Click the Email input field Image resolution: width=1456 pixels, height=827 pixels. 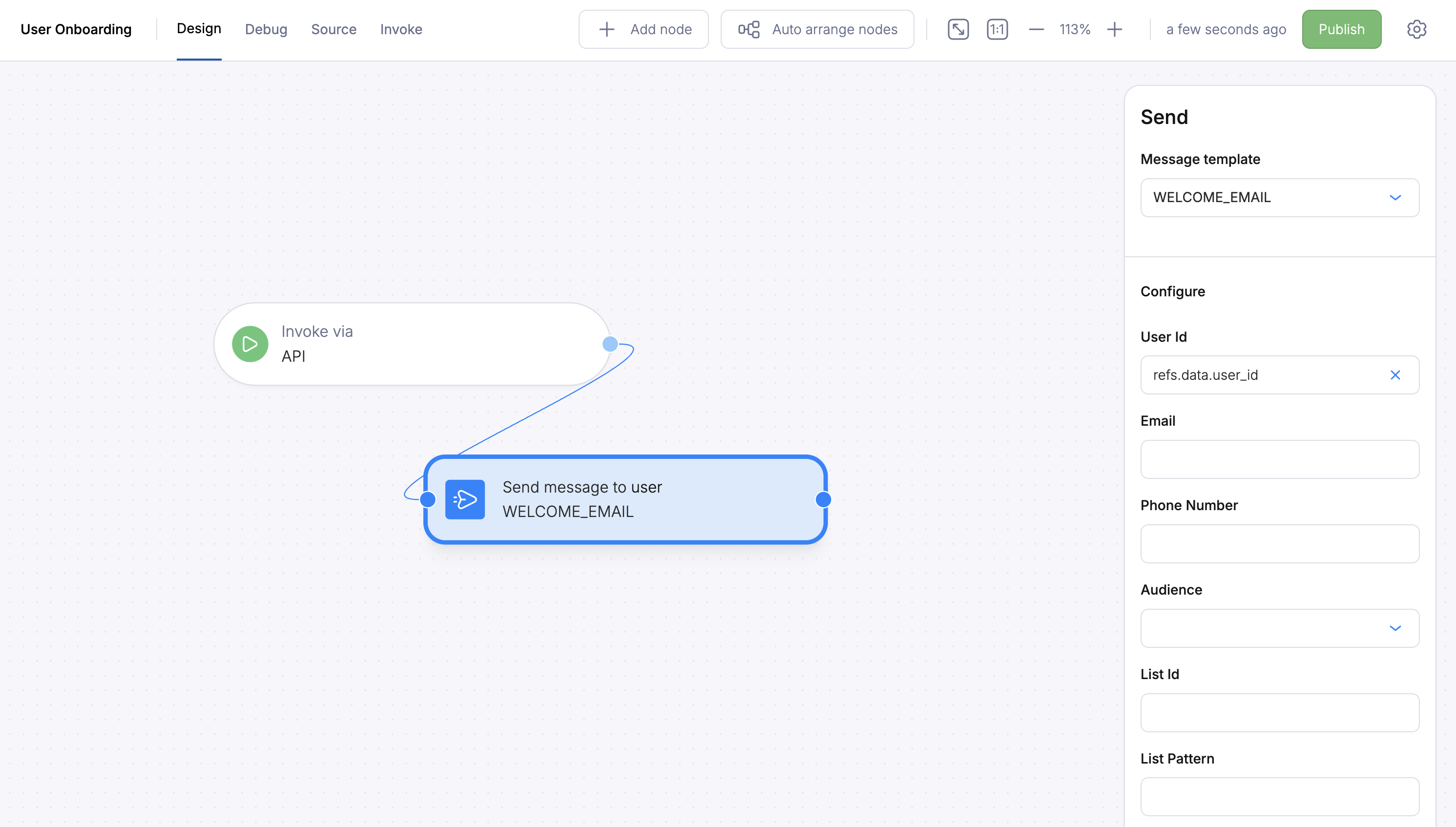(x=1279, y=459)
